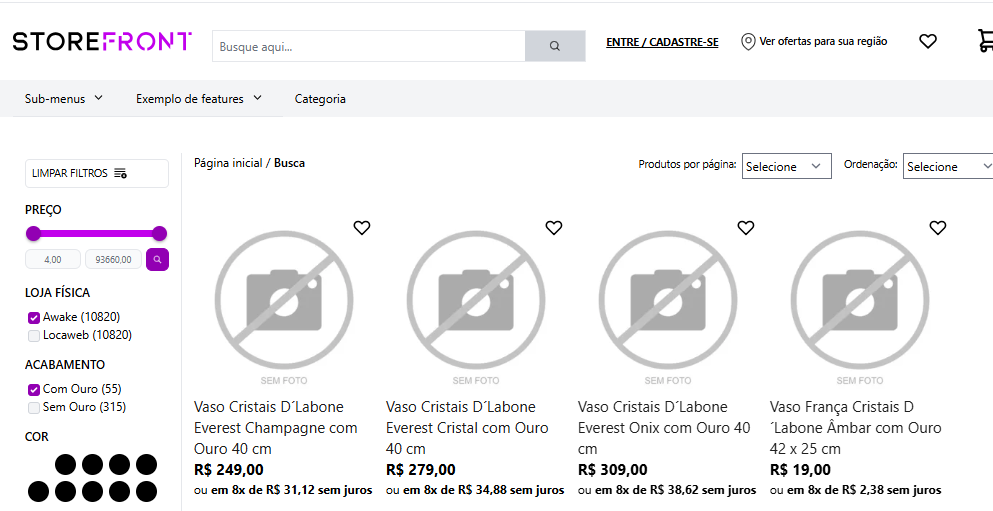
Task: Apply price filter with purple search button
Action: click(157, 260)
